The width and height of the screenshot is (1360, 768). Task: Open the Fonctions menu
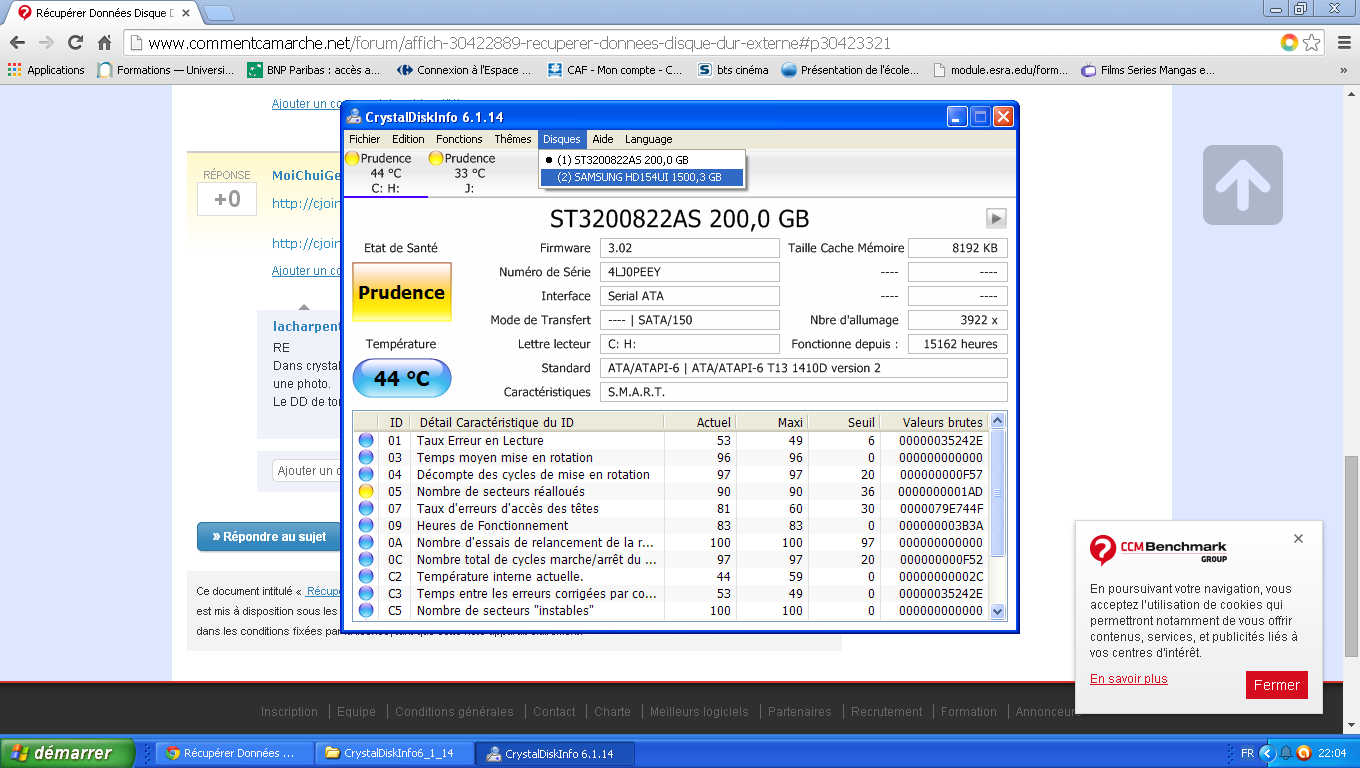[459, 139]
